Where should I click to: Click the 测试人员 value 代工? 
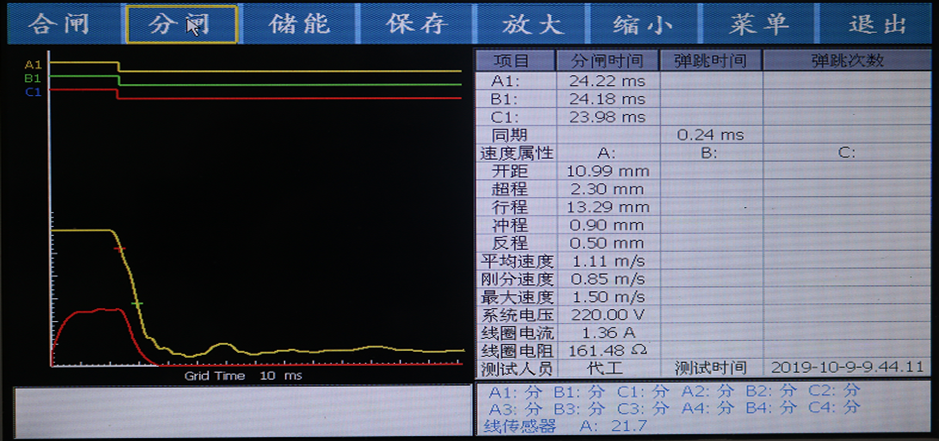607,367
